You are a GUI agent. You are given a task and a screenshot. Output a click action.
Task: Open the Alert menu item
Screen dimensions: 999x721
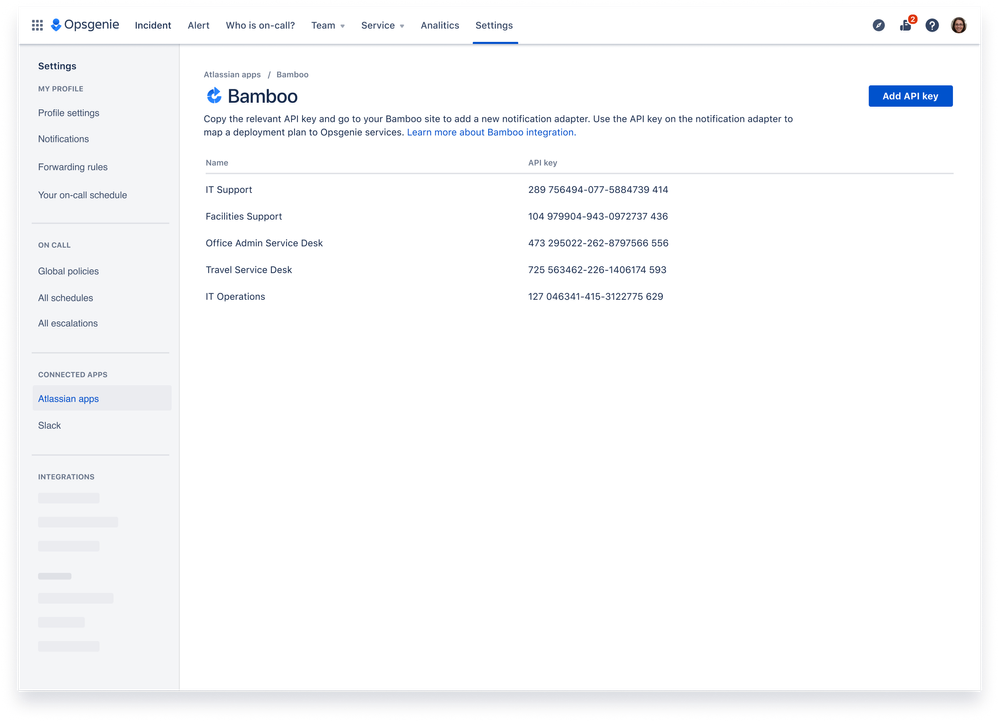click(x=198, y=25)
